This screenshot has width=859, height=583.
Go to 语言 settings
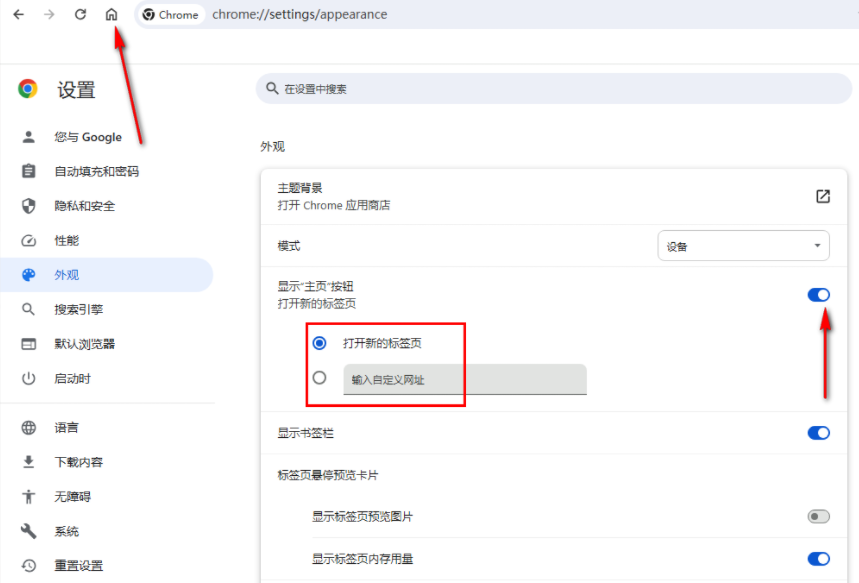tap(107, 427)
